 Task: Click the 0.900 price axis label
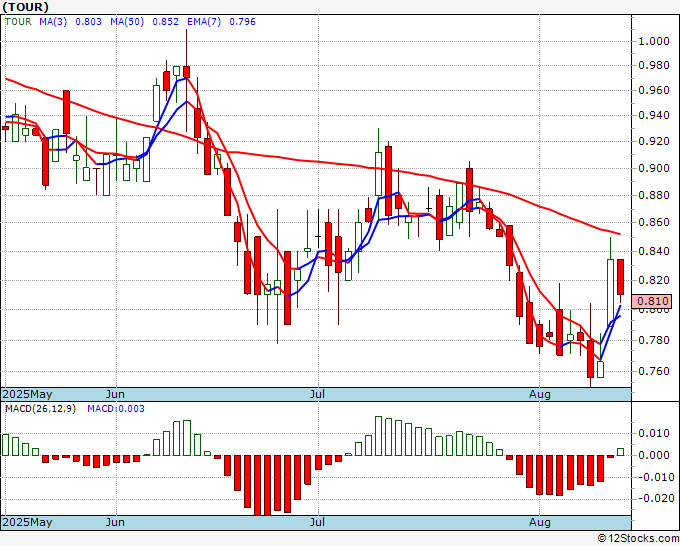[x=654, y=168]
